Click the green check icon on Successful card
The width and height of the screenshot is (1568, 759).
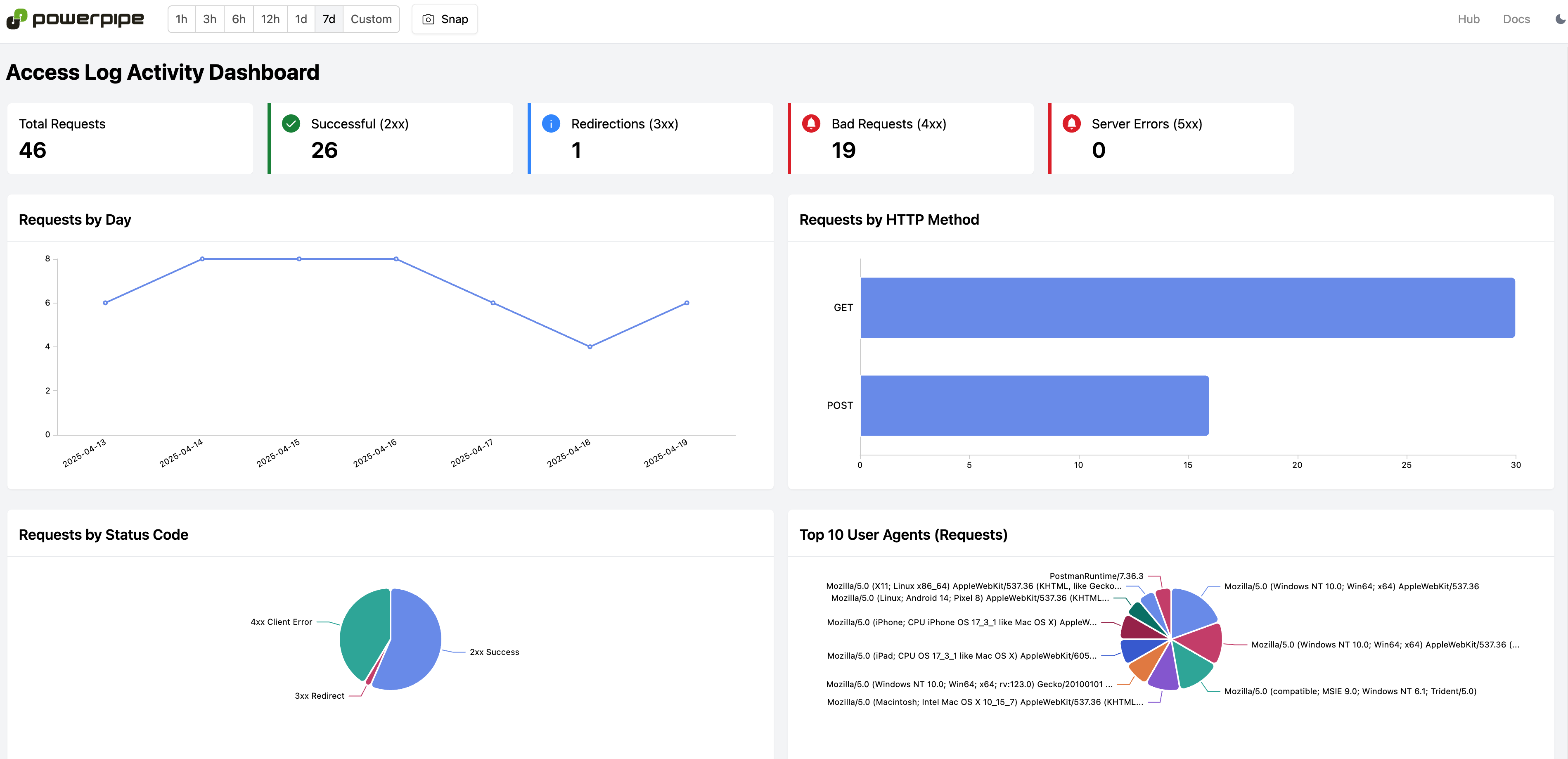(x=291, y=123)
